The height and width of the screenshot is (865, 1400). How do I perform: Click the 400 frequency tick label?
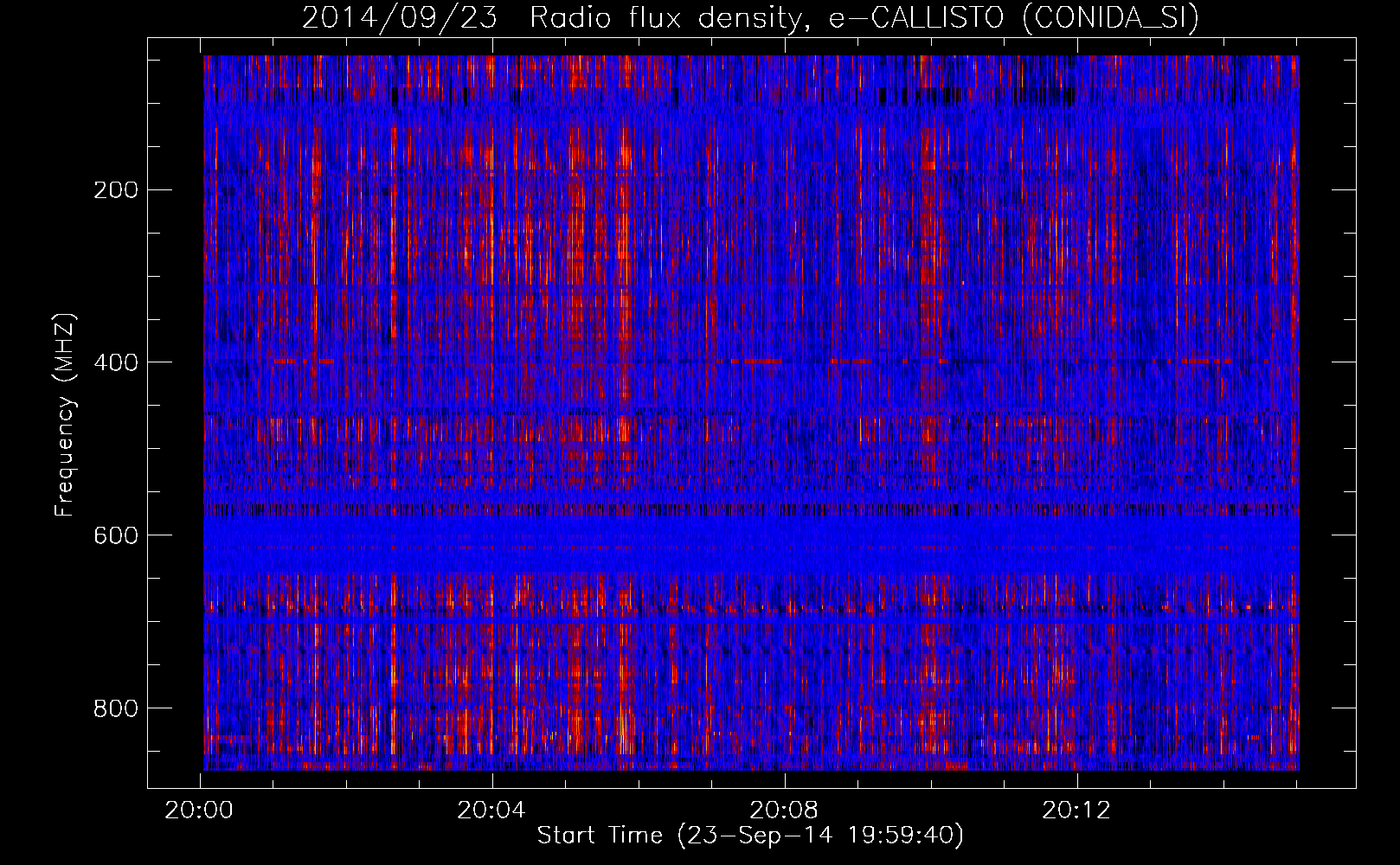[x=115, y=362]
